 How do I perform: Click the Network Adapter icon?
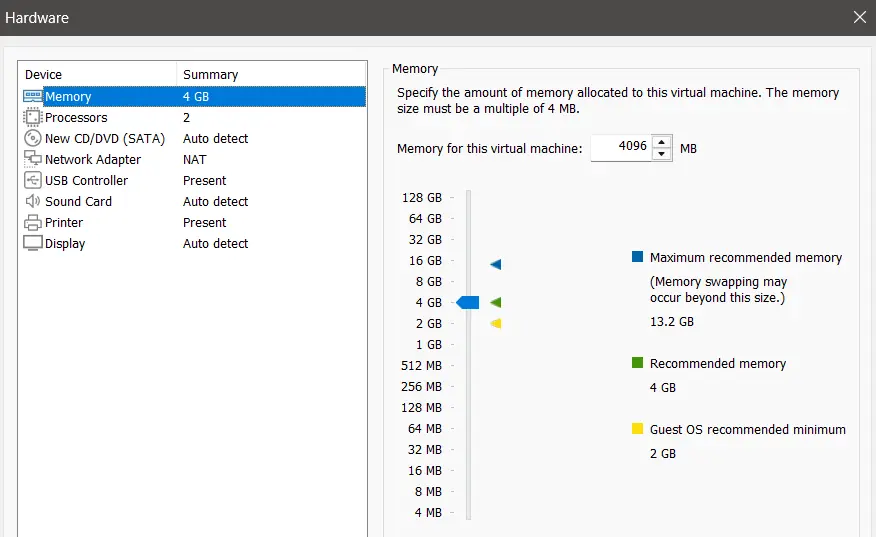(32, 160)
